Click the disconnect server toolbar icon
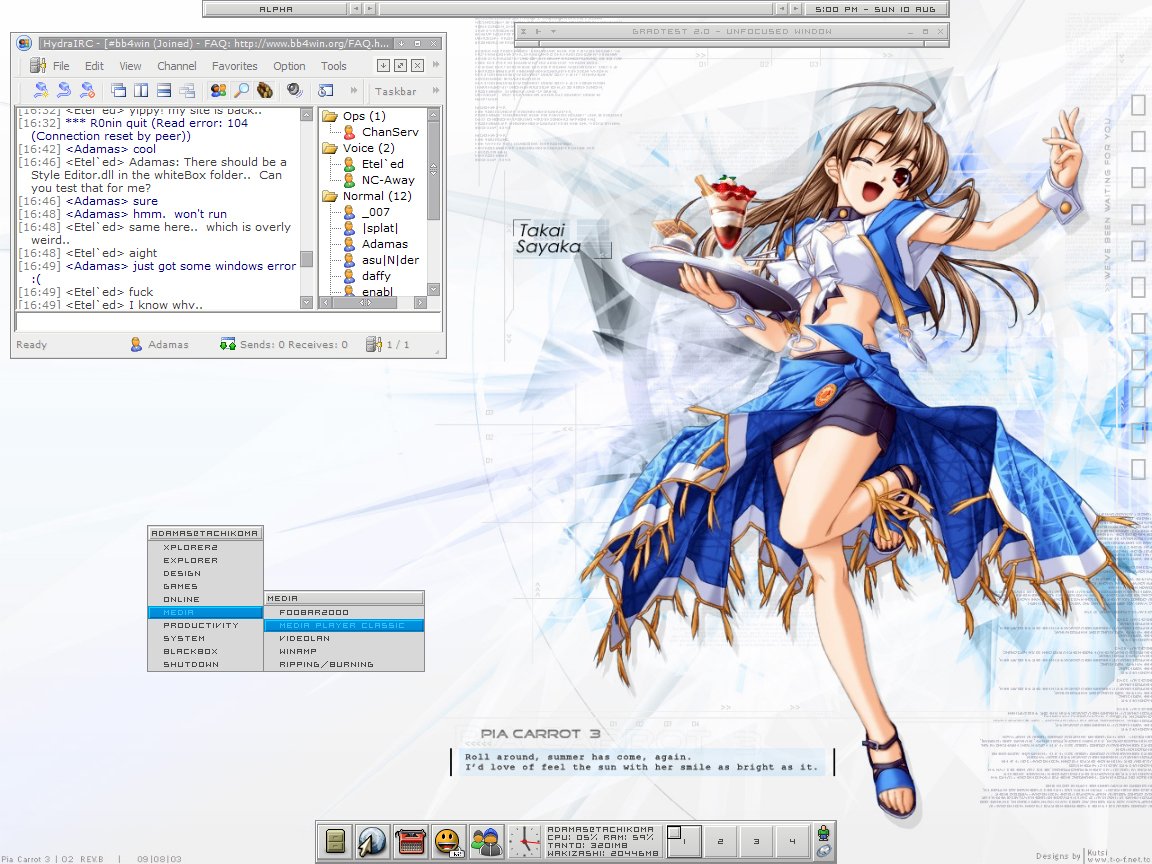This screenshot has height=864, width=1152. pos(87,90)
